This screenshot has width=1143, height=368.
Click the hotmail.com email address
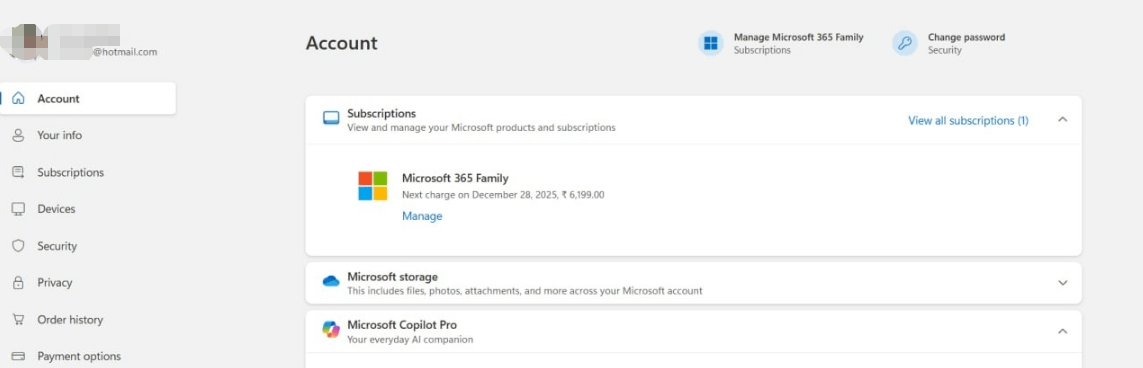pos(125,52)
